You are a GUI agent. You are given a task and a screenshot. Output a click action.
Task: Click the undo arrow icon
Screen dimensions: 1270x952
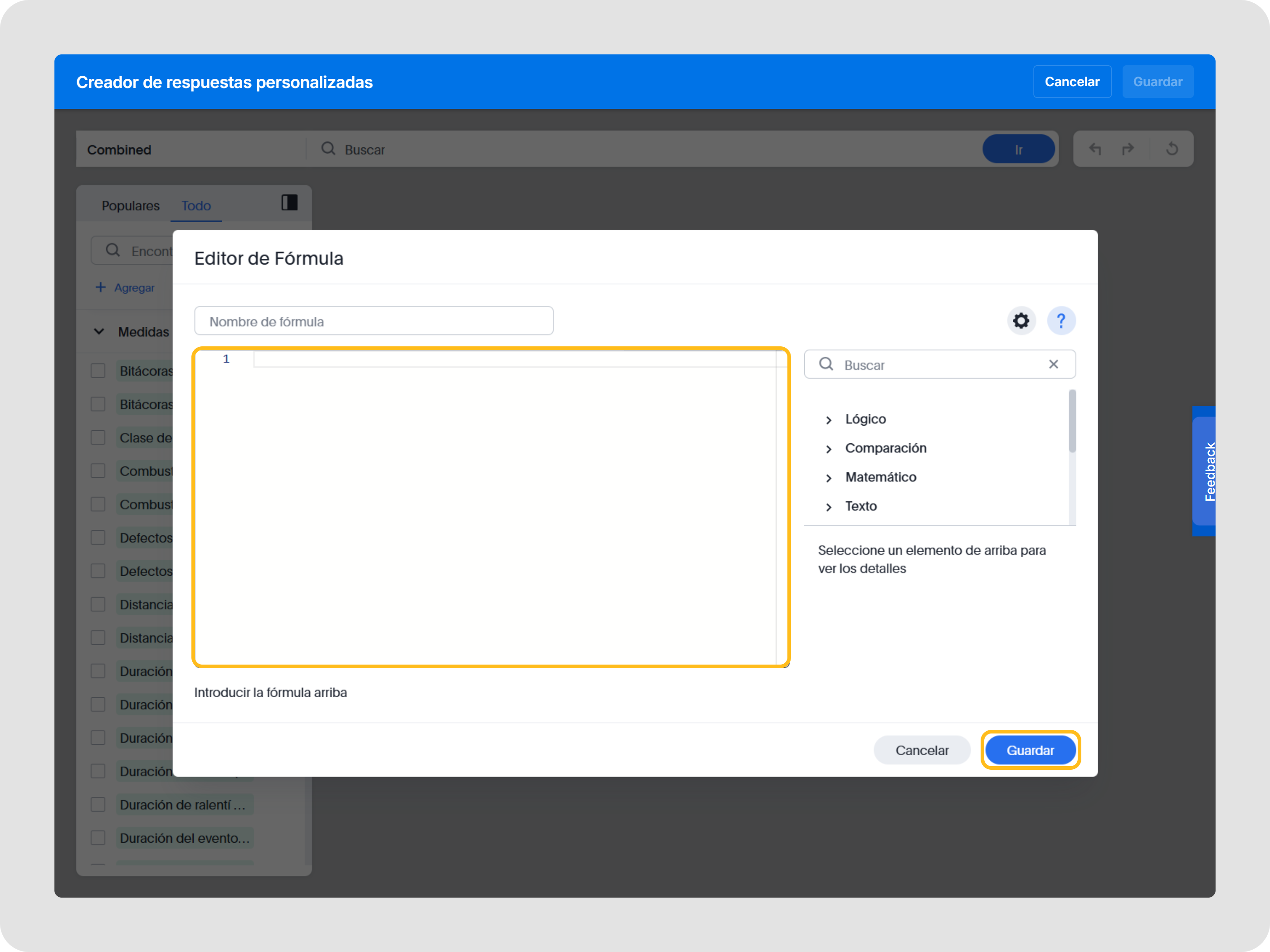[x=1095, y=149]
